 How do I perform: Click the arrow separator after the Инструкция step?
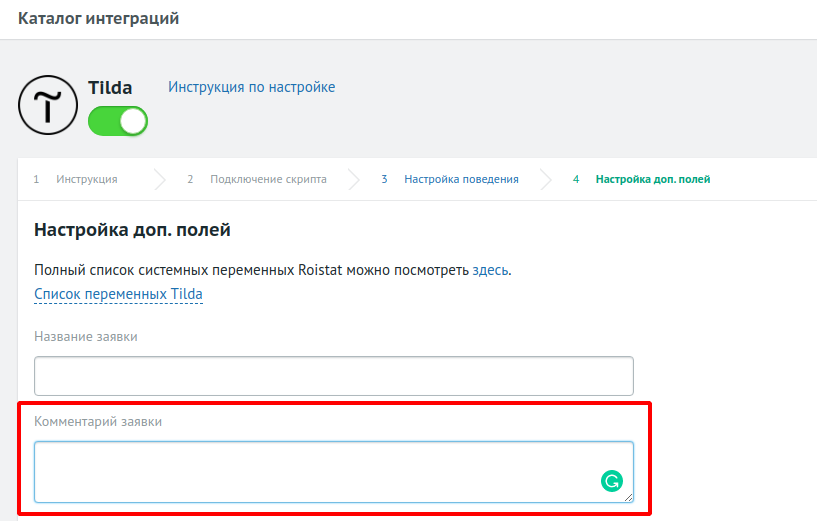[160, 179]
